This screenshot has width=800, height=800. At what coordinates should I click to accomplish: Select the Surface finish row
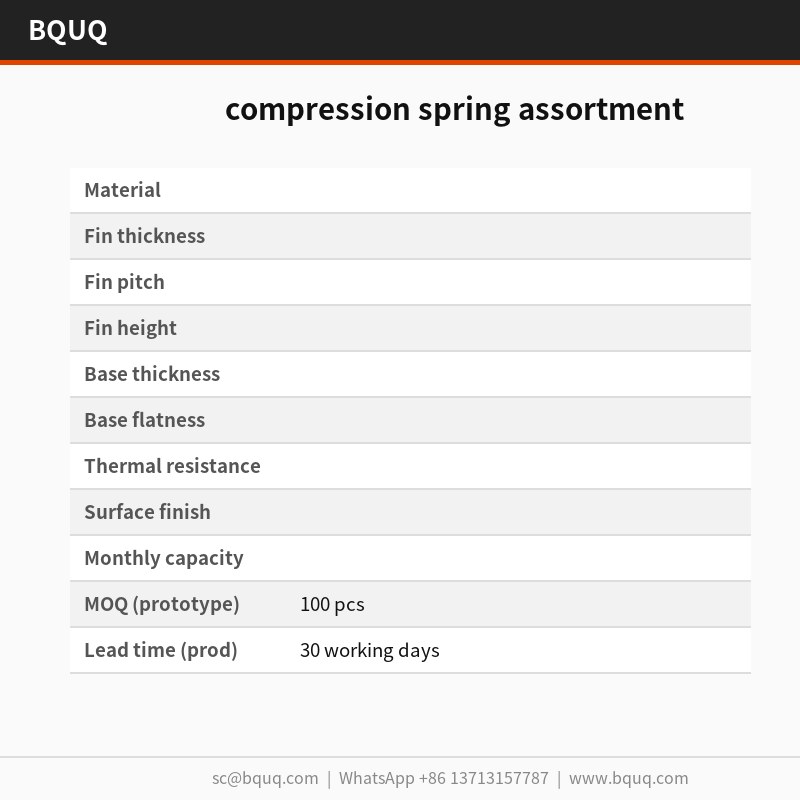(x=410, y=512)
